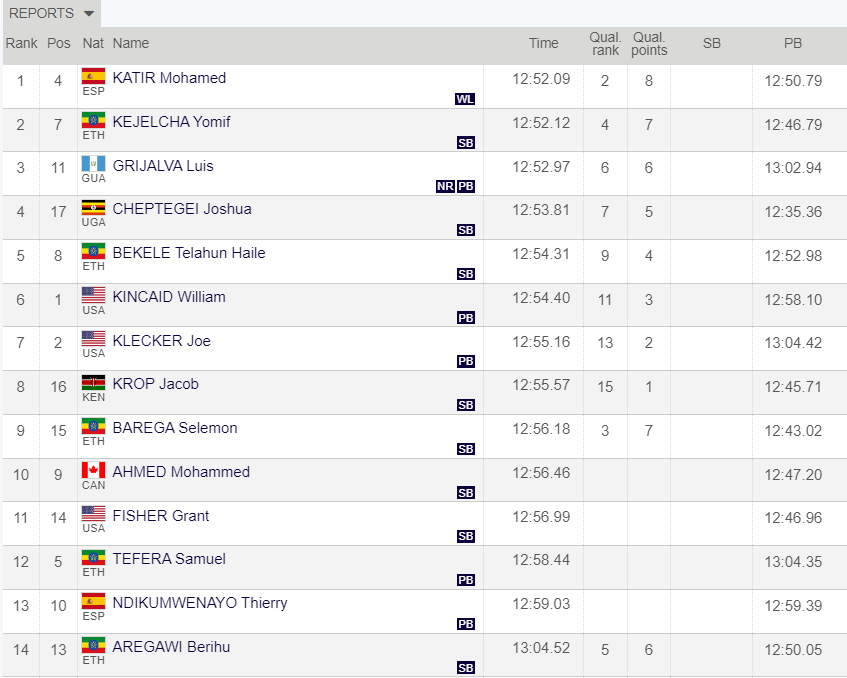Select personal best value 12:43.02
This screenshot has height=678, width=847.
(793, 431)
